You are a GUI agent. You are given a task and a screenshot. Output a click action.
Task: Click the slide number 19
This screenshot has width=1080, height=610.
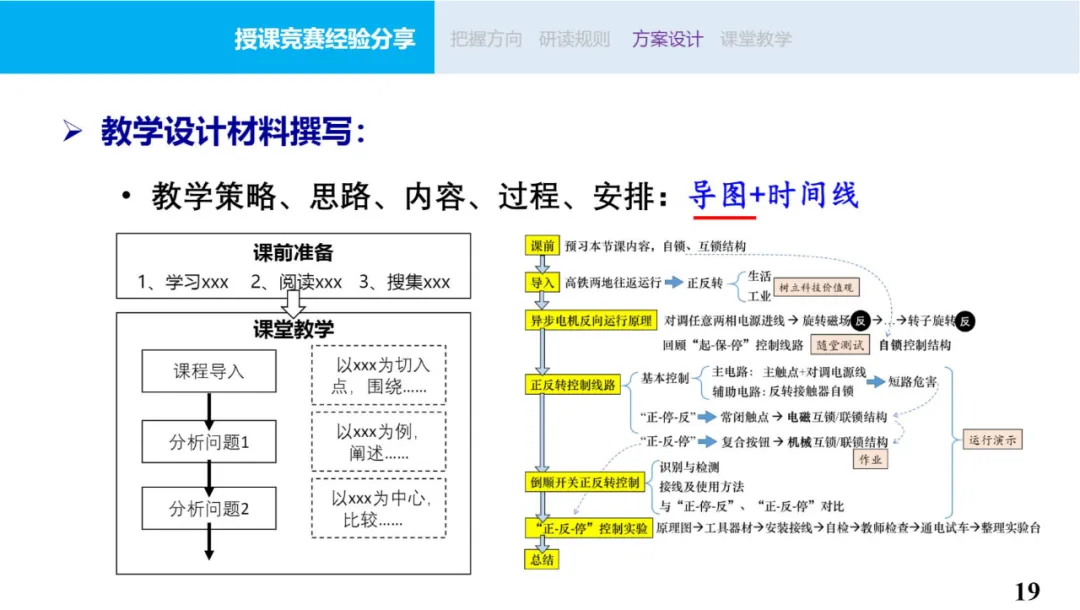pyautogui.click(x=1027, y=591)
